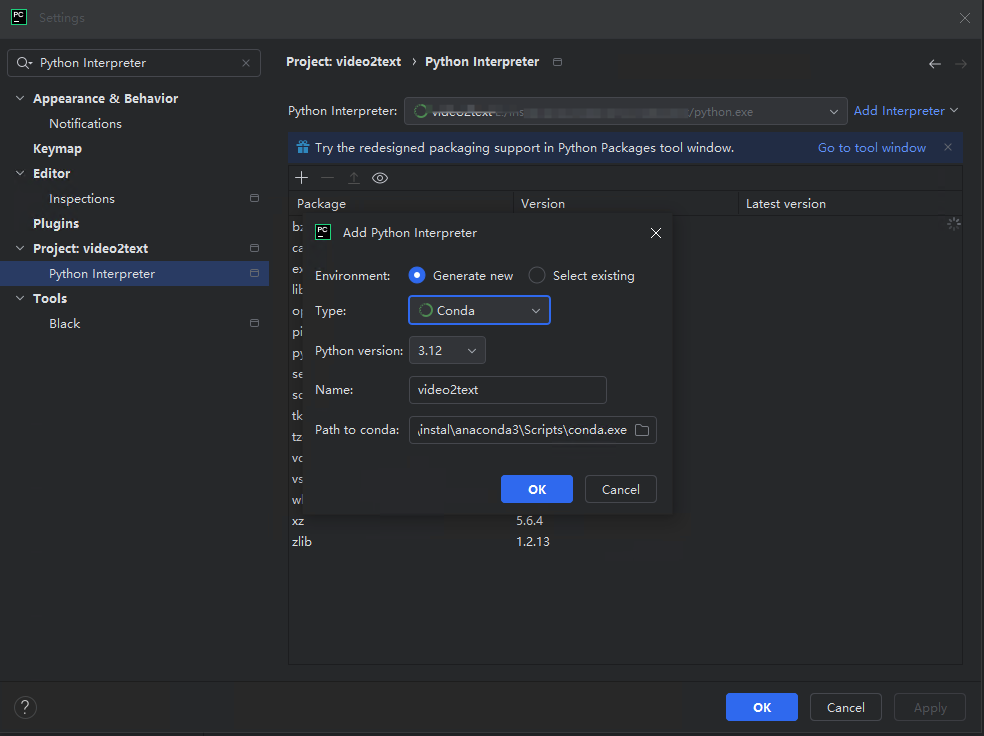
Task: Click the project settings icon on Inspections row
Action: click(254, 198)
